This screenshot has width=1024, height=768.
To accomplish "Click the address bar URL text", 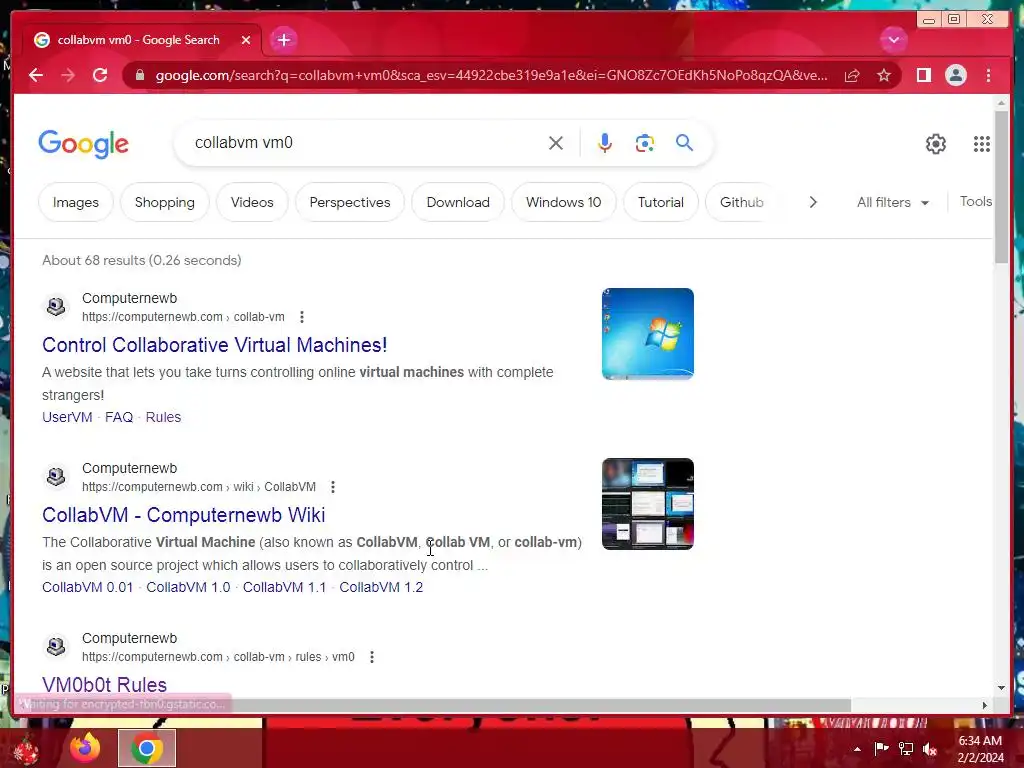I will click(x=491, y=75).
